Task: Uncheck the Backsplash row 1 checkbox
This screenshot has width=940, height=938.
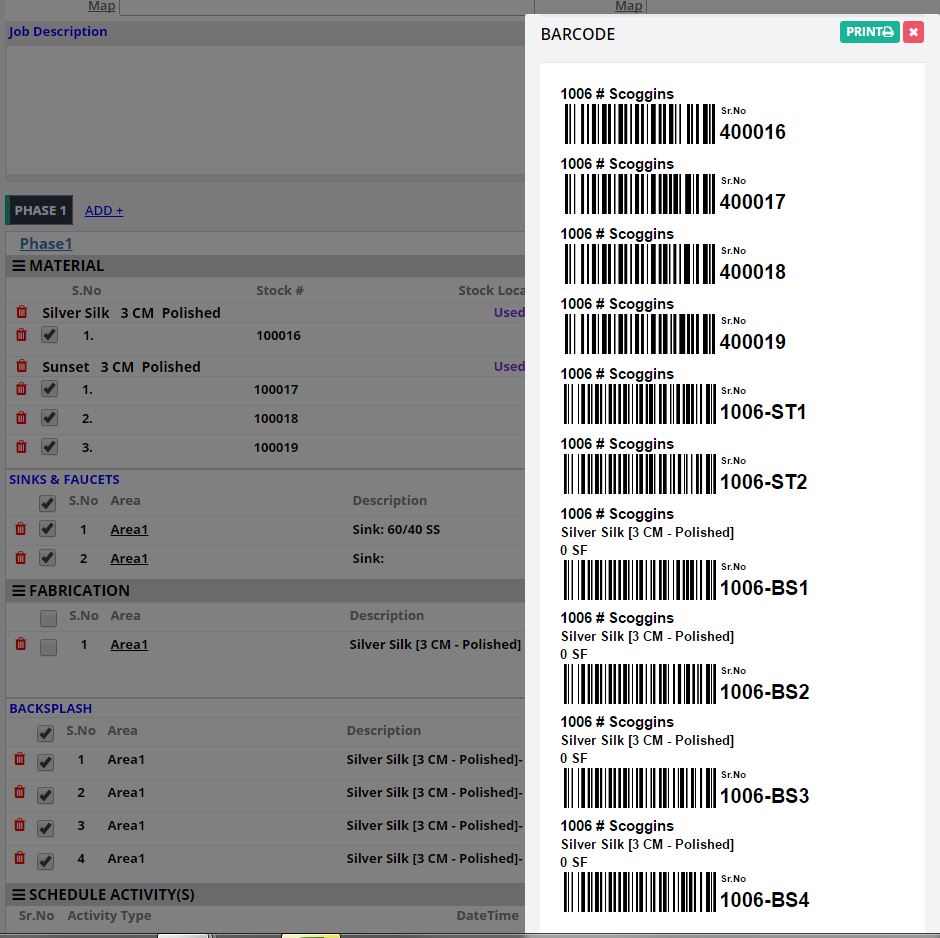Action: 46,762
